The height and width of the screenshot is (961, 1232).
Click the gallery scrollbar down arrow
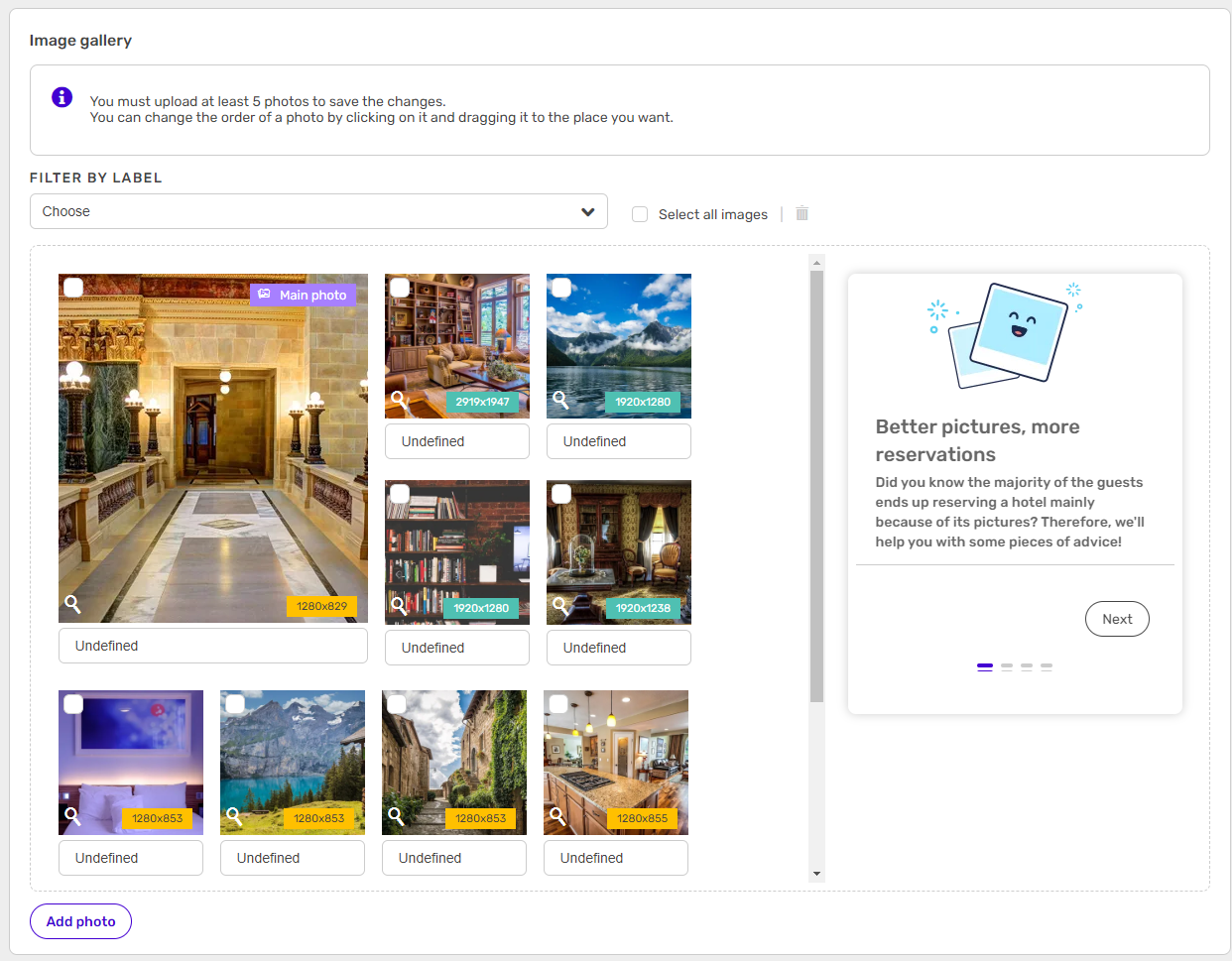(x=816, y=874)
